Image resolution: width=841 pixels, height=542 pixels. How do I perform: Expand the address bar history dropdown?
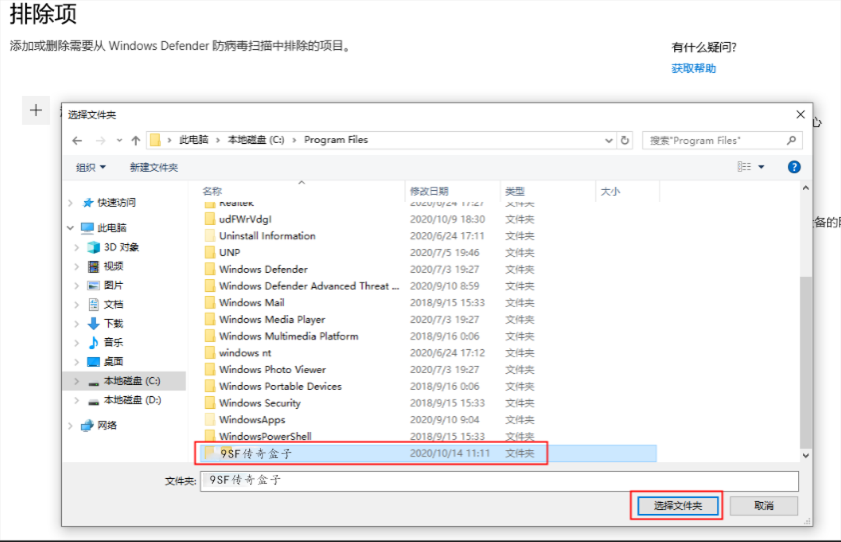point(609,140)
